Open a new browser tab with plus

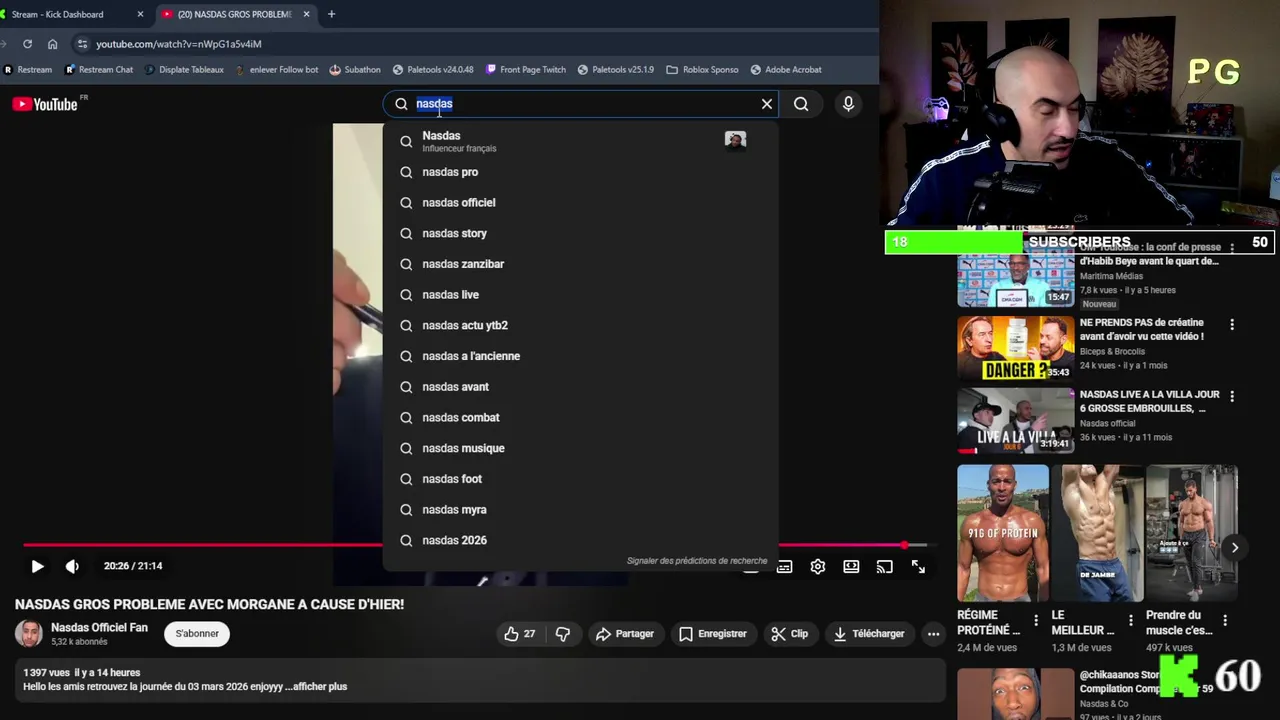pyautogui.click(x=331, y=14)
